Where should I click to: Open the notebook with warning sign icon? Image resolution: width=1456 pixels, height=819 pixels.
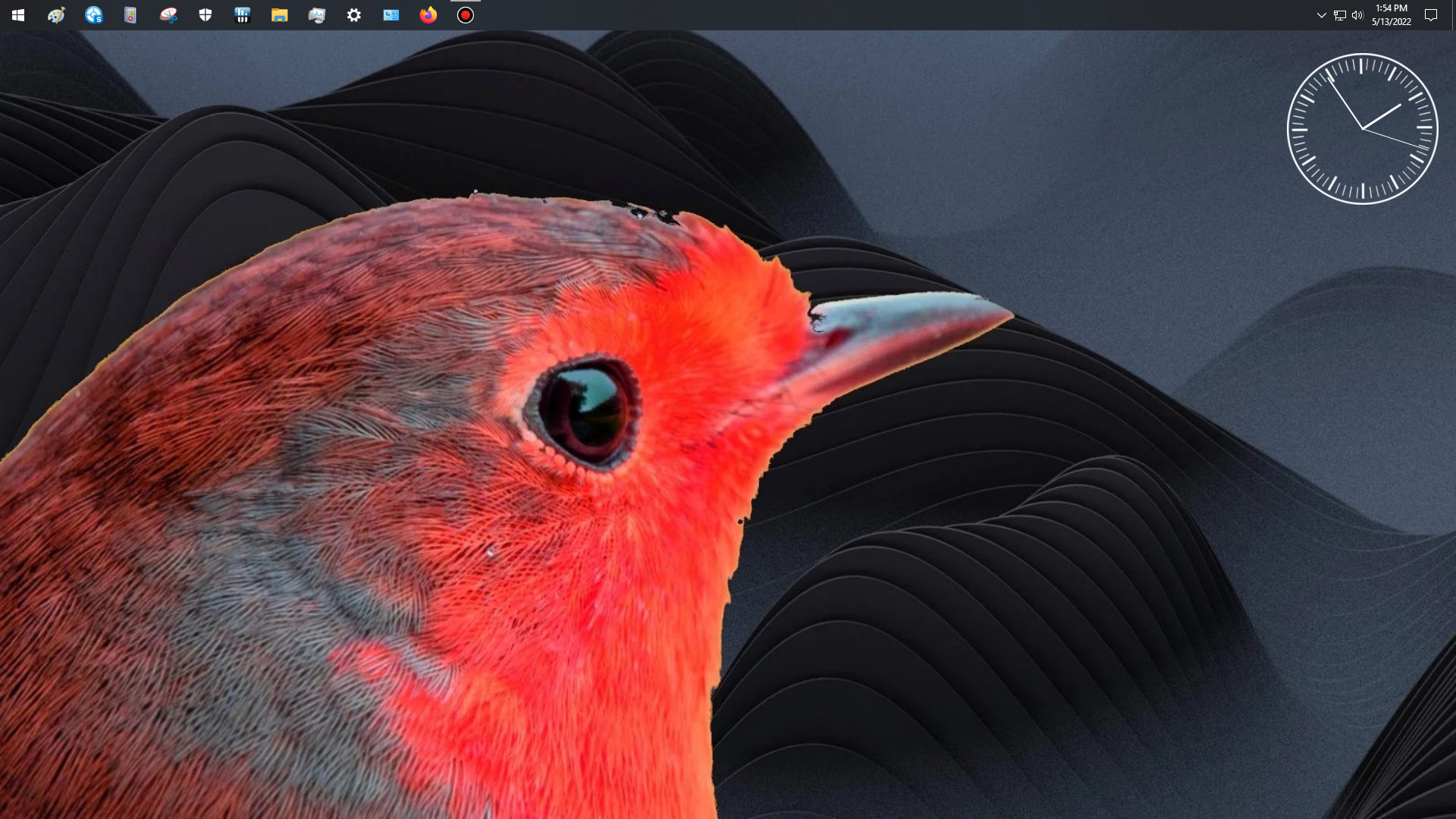[x=130, y=15]
